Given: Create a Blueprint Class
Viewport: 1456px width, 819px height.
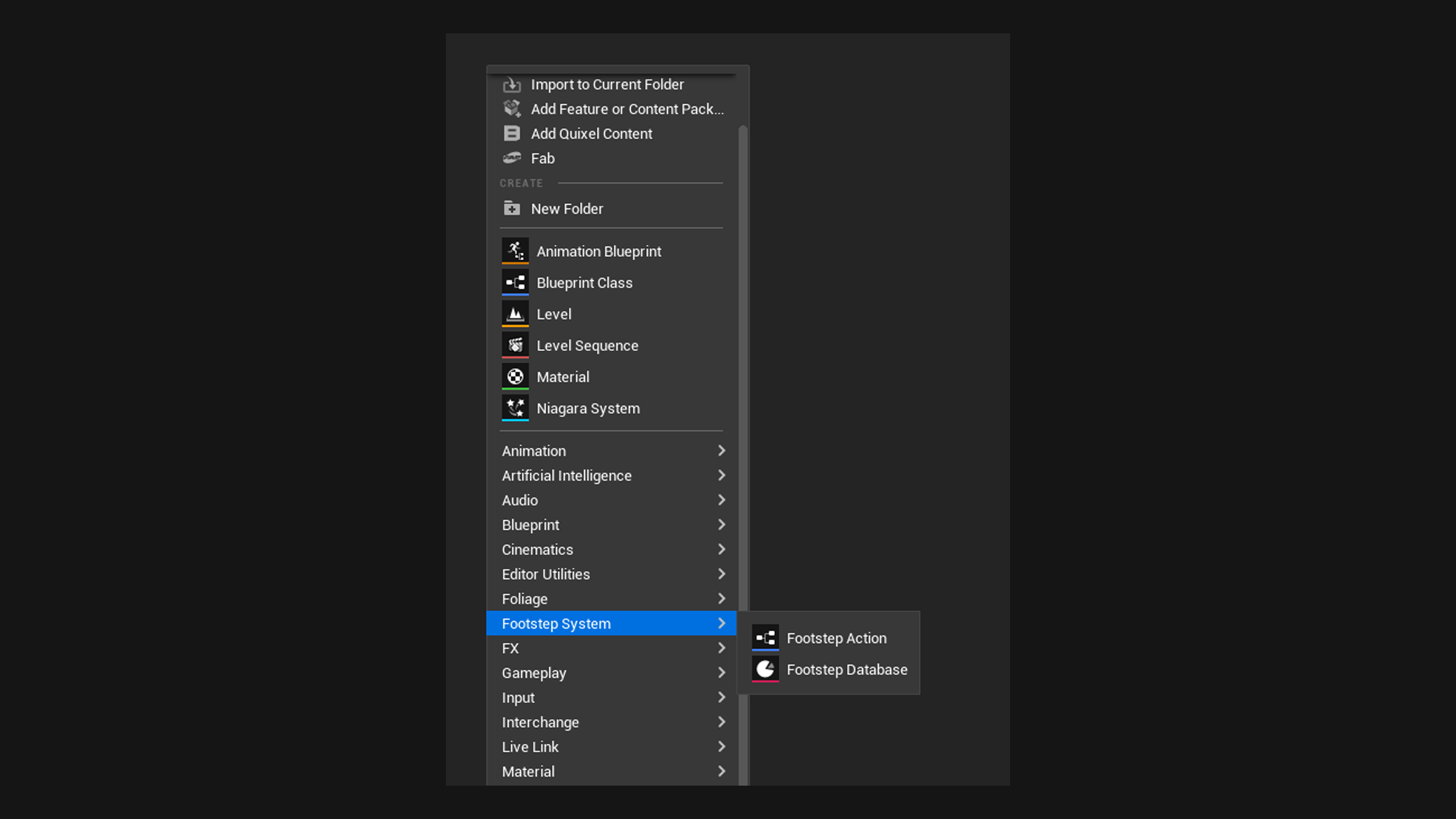Looking at the screenshot, I should 611,283.
